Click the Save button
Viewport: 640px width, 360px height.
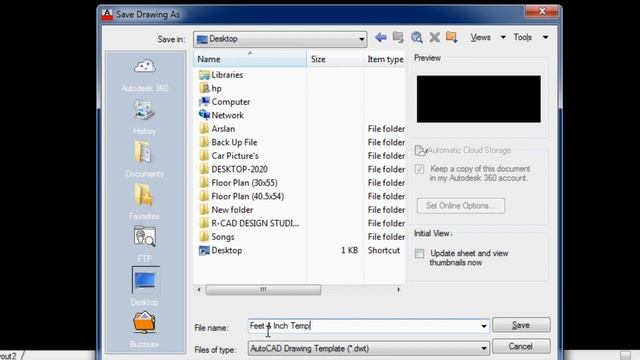[x=521, y=325]
